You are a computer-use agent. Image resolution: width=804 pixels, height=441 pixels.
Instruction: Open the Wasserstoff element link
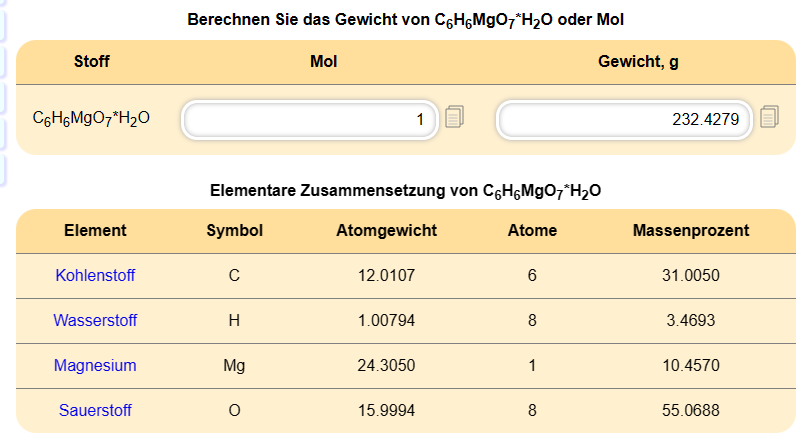[95, 320]
